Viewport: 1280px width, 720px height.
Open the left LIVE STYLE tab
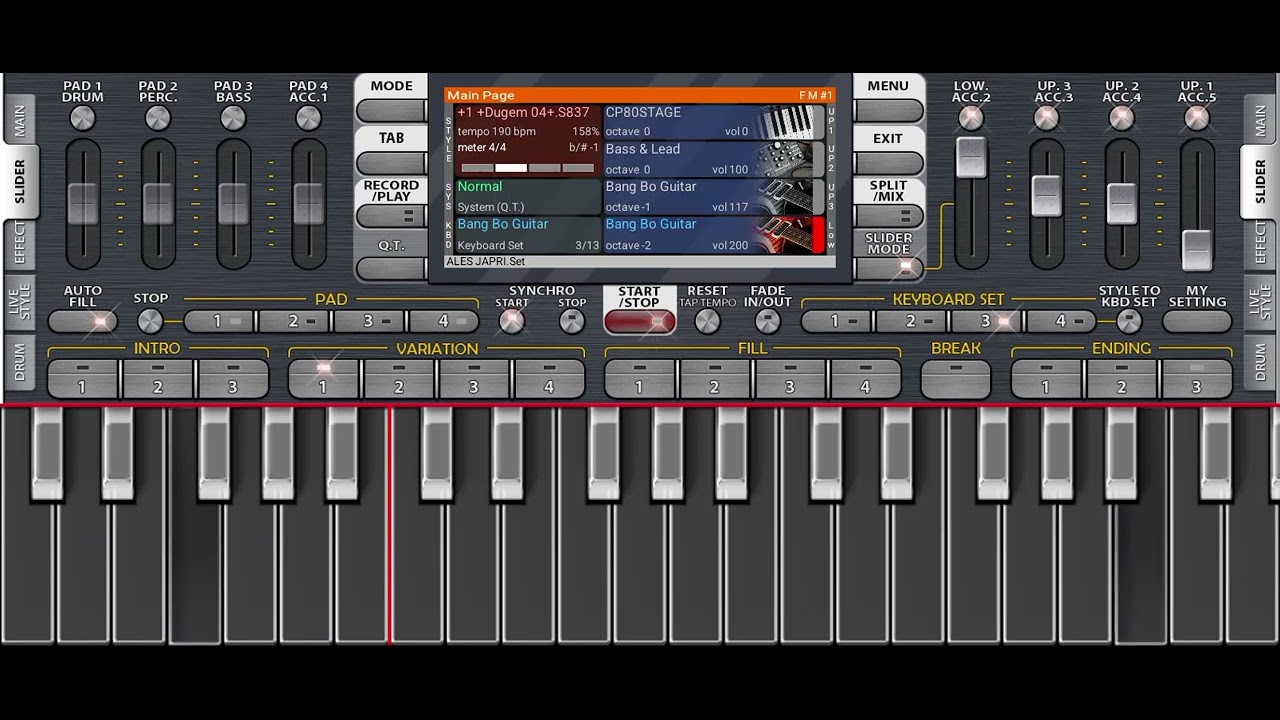click(x=20, y=302)
